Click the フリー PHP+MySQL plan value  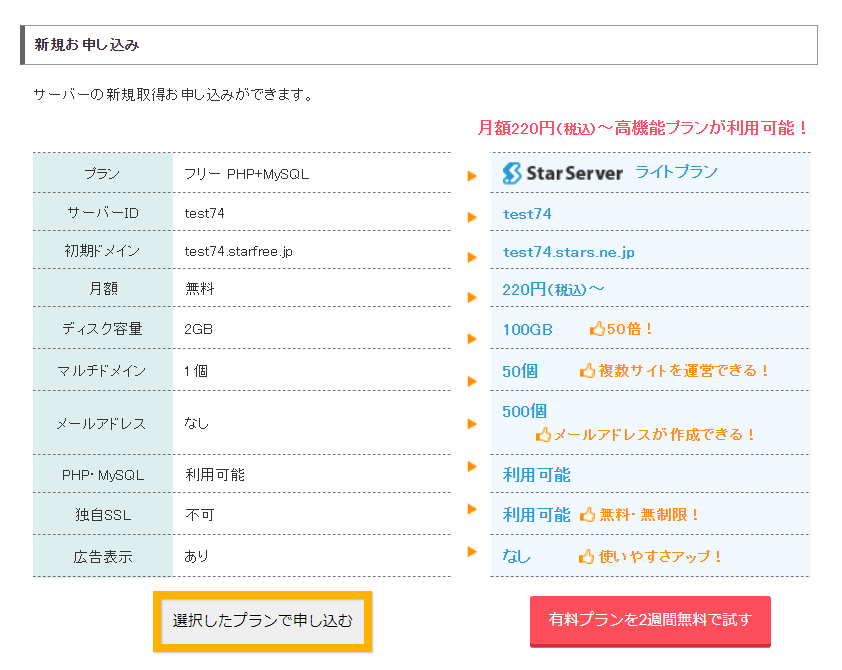pyautogui.click(x=246, y=174)
